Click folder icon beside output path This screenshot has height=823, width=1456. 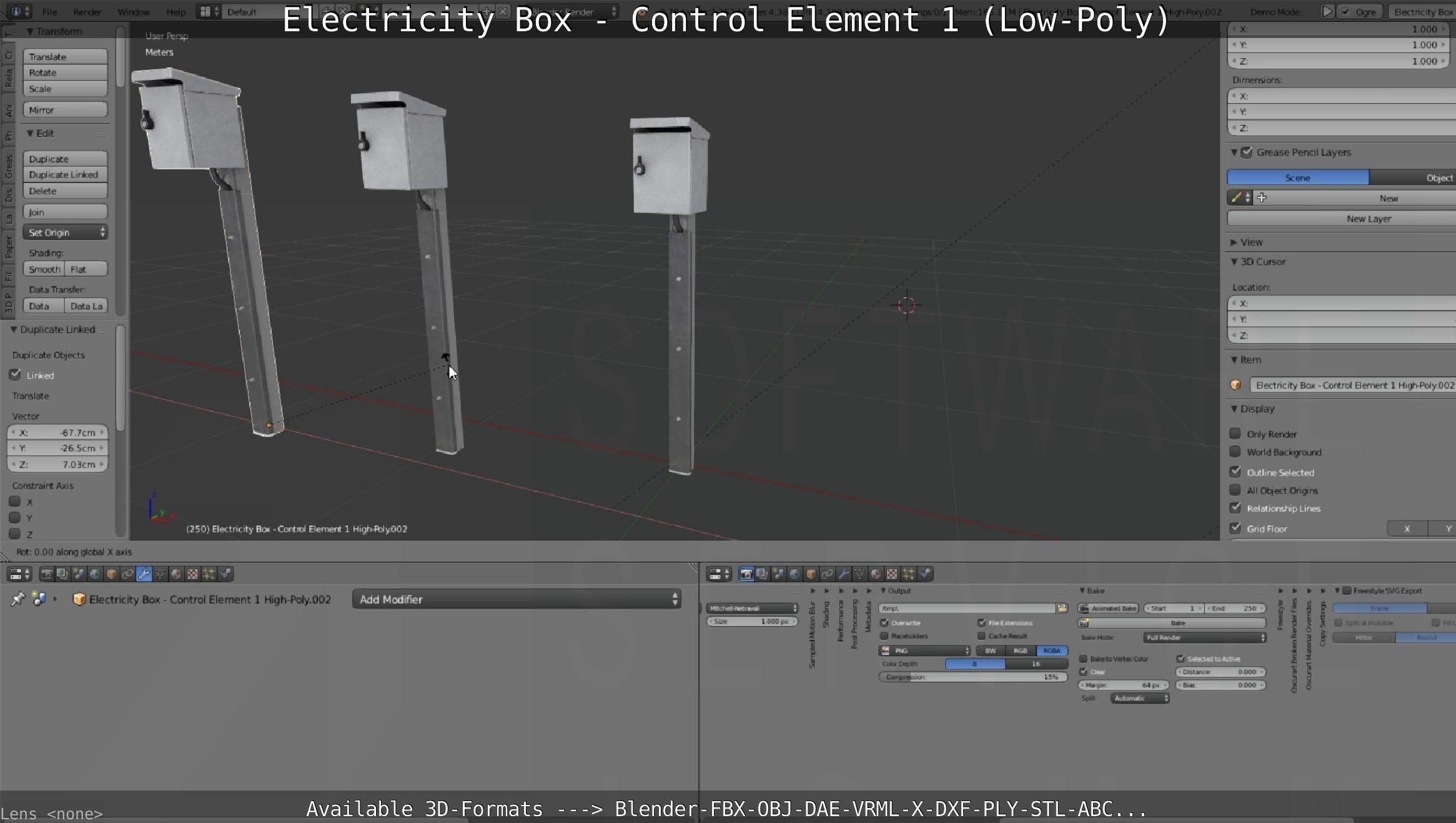pos(1062,608)
